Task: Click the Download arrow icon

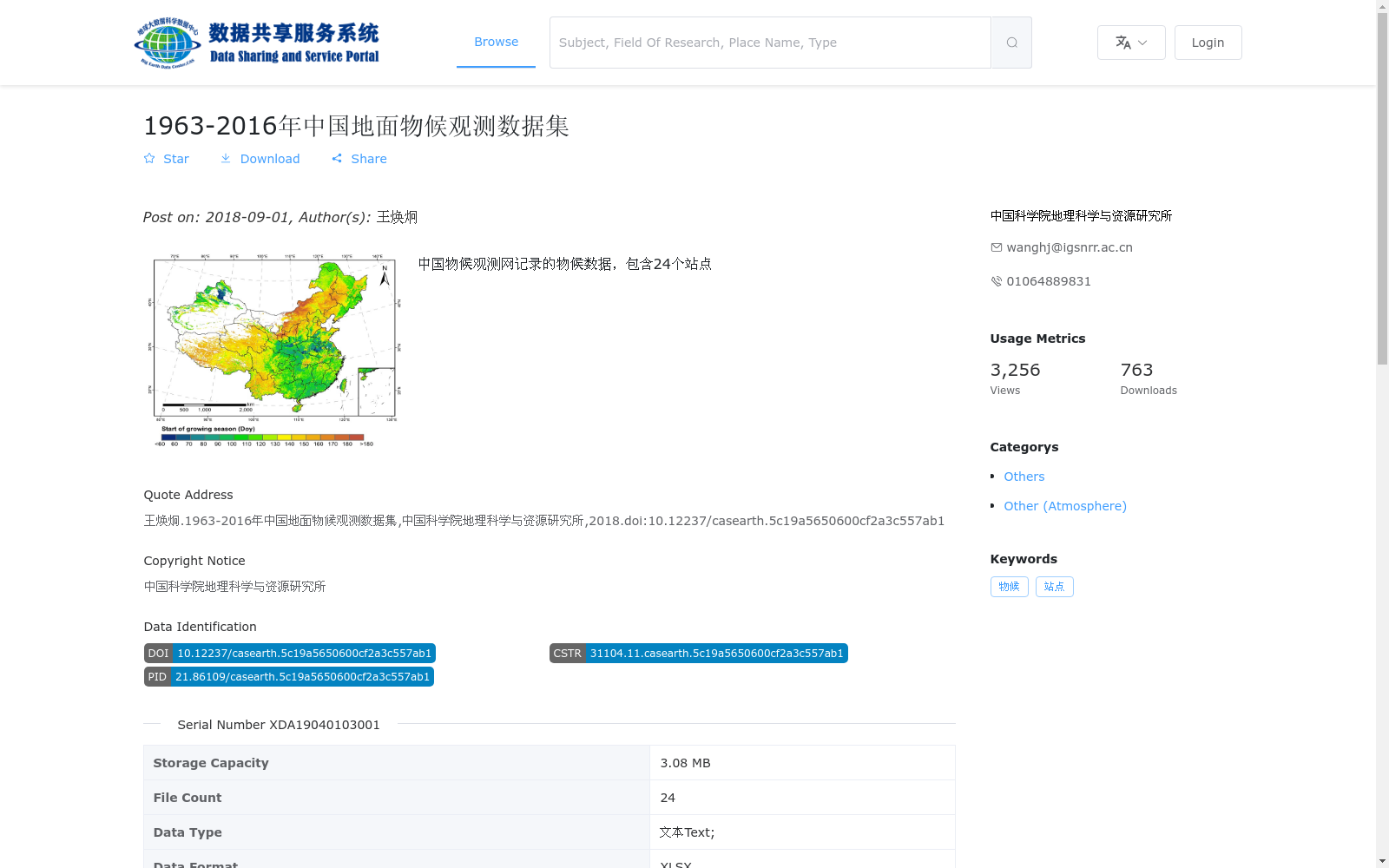Action: [x=226, y=159]
